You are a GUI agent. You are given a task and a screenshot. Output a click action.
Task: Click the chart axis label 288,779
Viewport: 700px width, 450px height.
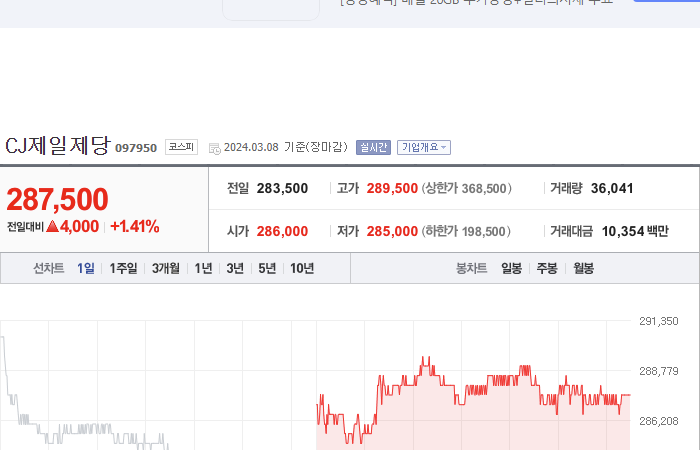coord(658,371)
